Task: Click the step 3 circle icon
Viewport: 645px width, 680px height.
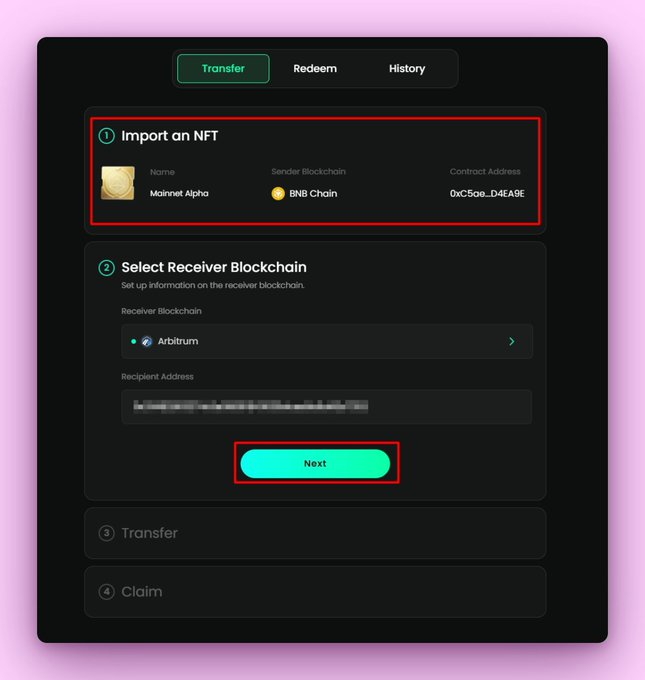Action: [107, 533]
